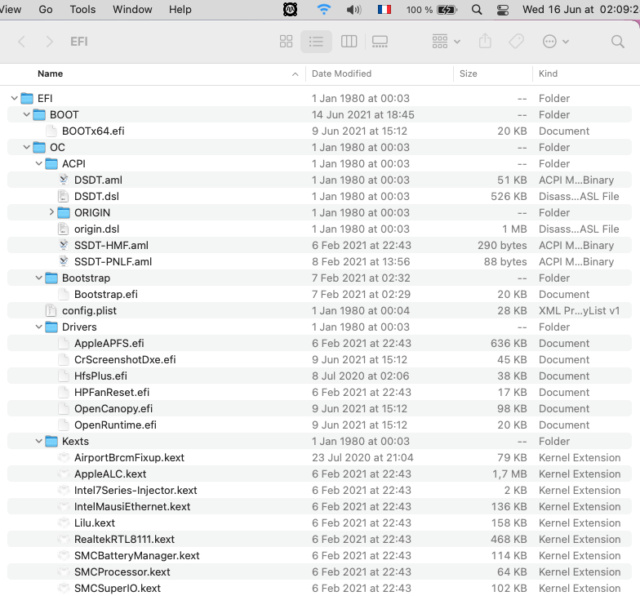Open the French input source flag menu

tap(384, 9)
